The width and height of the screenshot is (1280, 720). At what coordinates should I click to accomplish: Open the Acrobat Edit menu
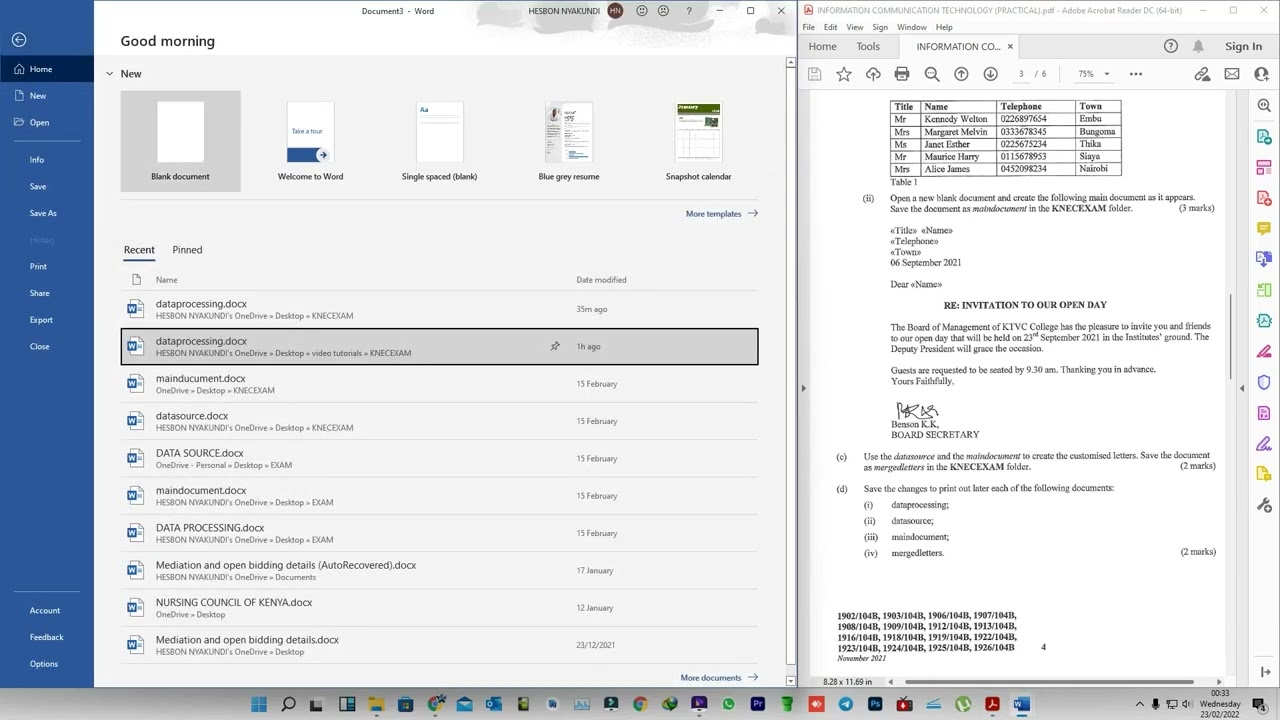tap(830, 27)
